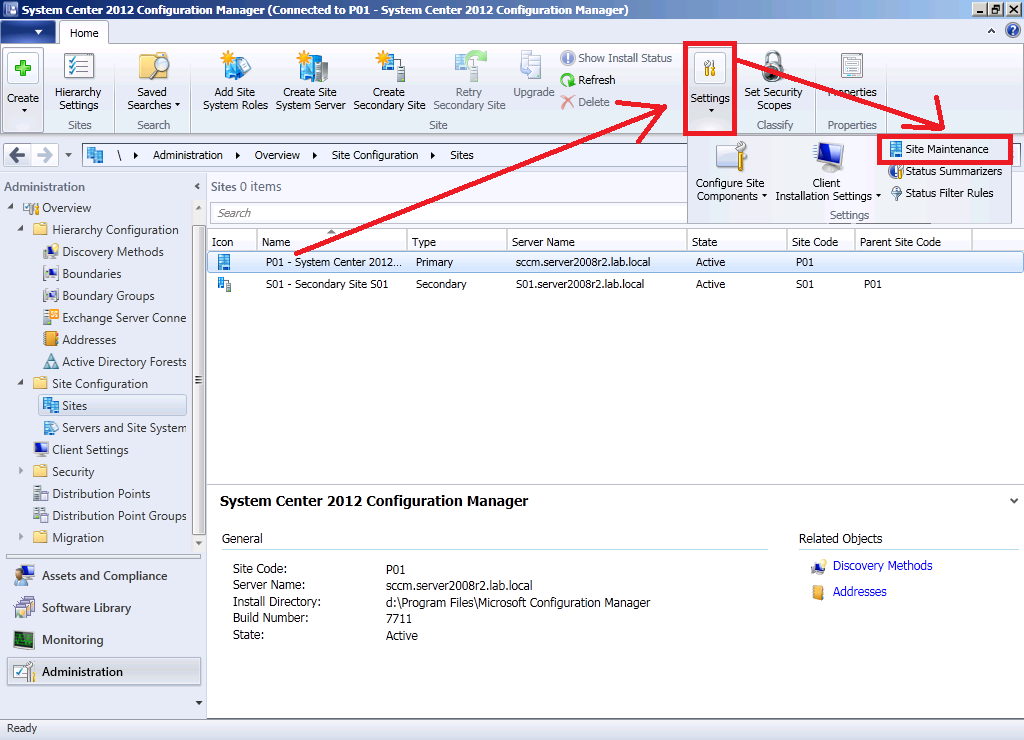Collapse the Site Configuration folder

click(x=20, y=382)
